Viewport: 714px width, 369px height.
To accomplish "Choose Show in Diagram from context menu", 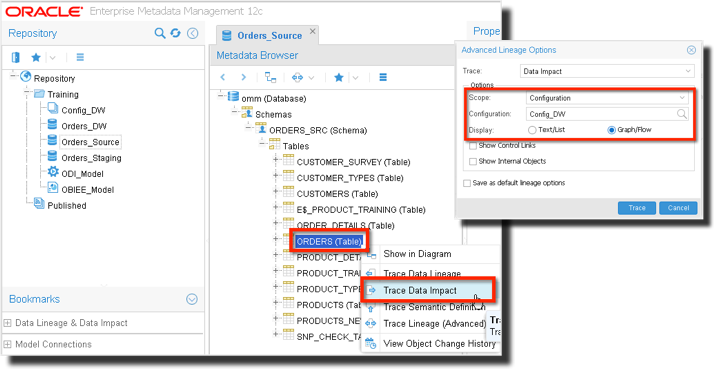I will (417, 254).
